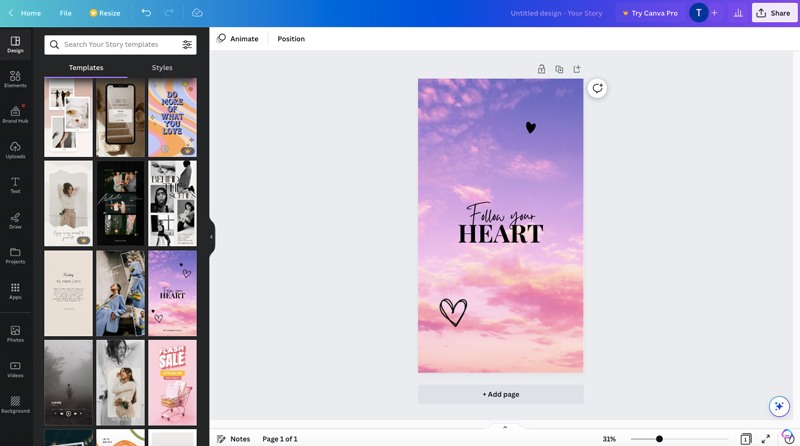Lock the page with the lock icon
800x446 pixels.
541,69
